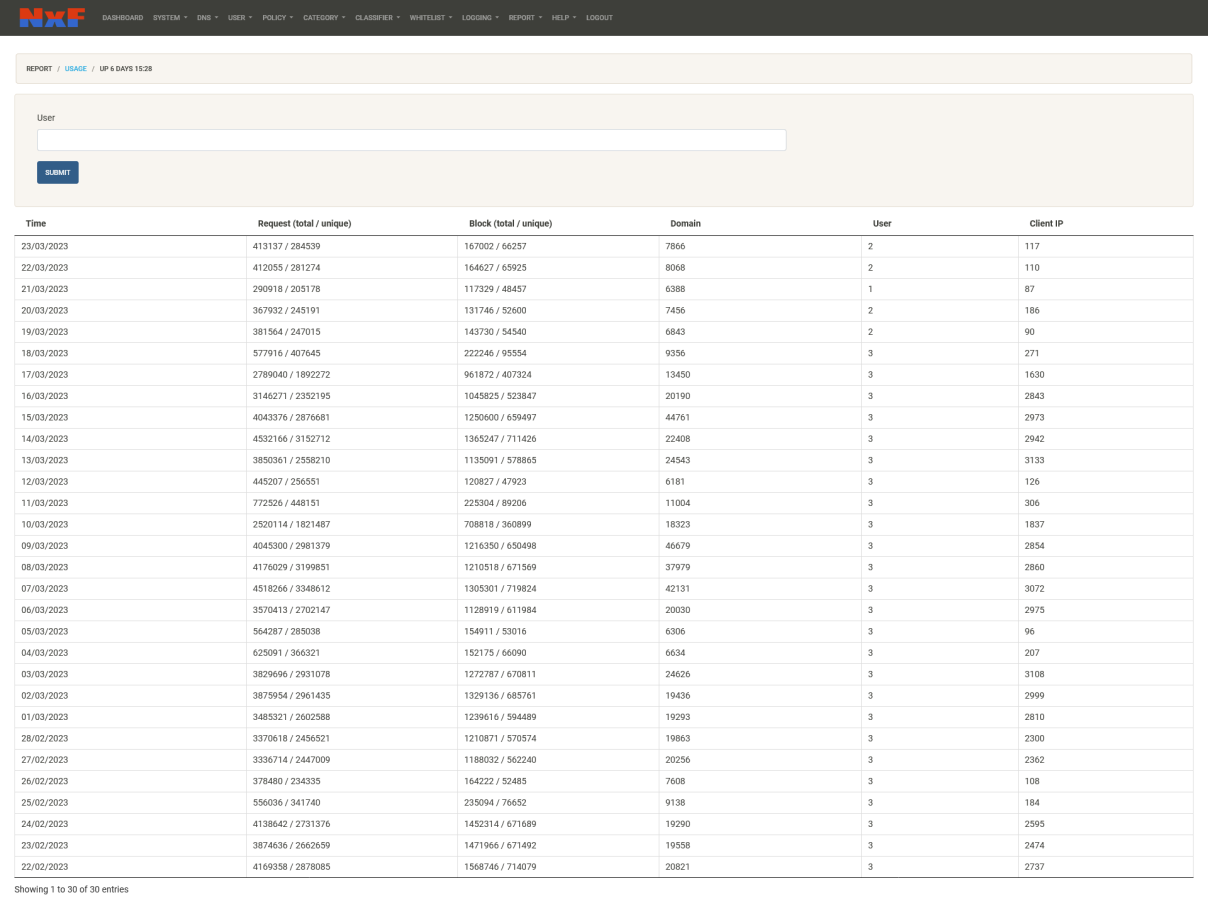This screenshot has width=1208, height=900.
Task: Expand the System dropdown menu
Action: click(170, 18)
